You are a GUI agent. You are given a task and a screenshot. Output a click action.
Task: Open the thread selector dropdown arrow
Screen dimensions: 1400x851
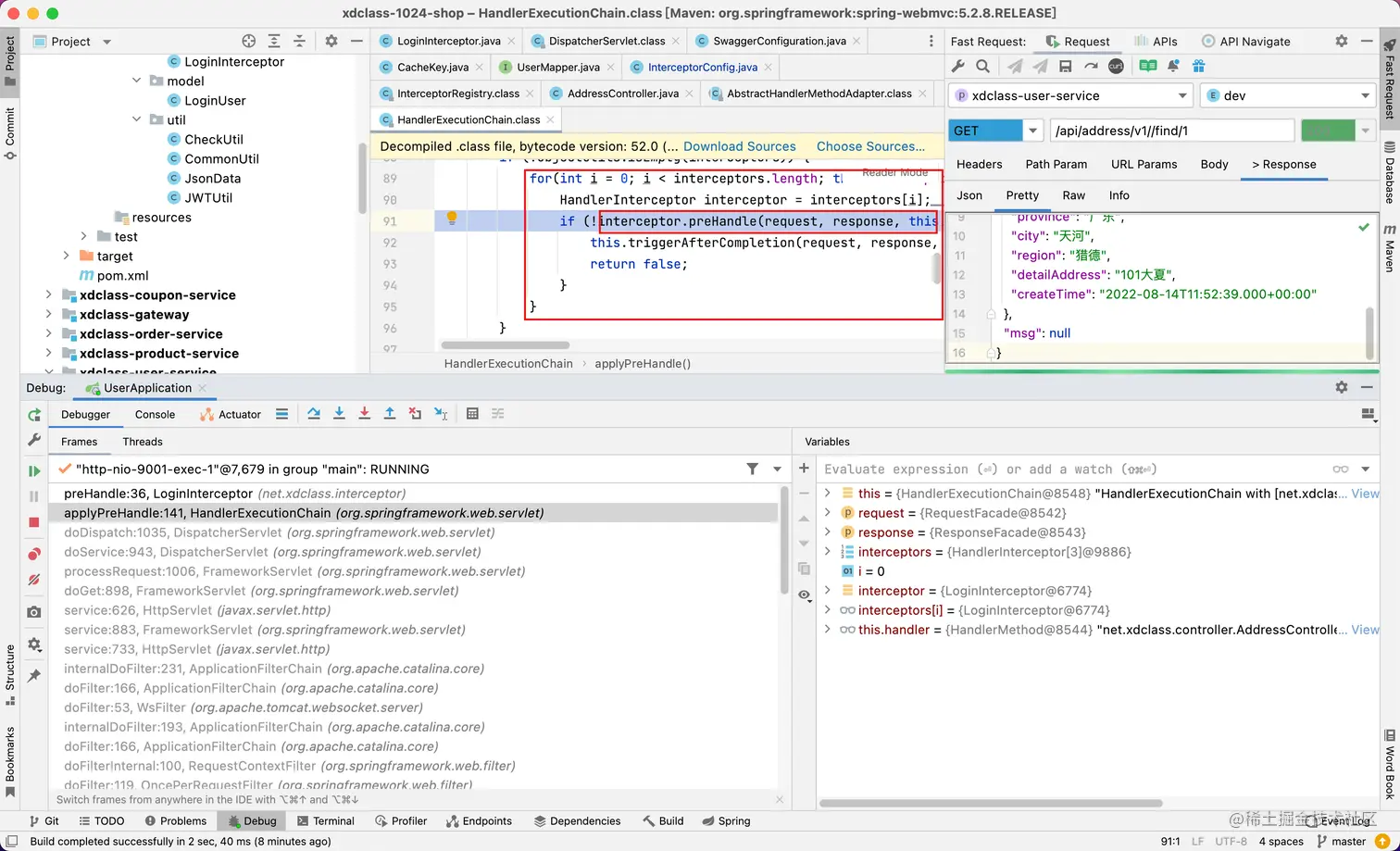pos(778,469)
